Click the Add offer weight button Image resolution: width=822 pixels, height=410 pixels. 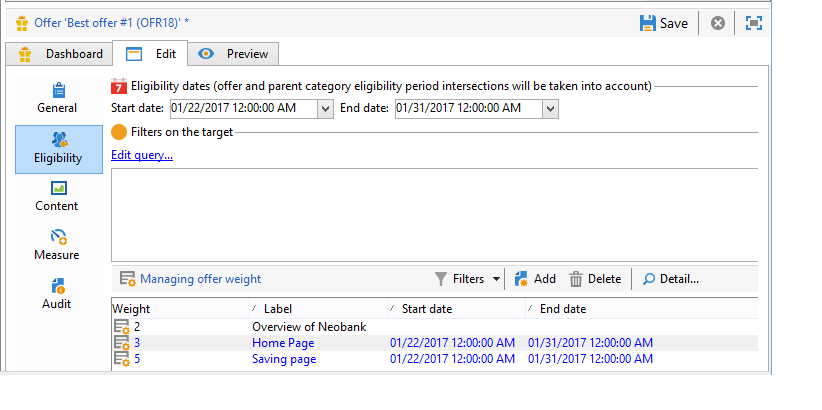tap(535, 279)
